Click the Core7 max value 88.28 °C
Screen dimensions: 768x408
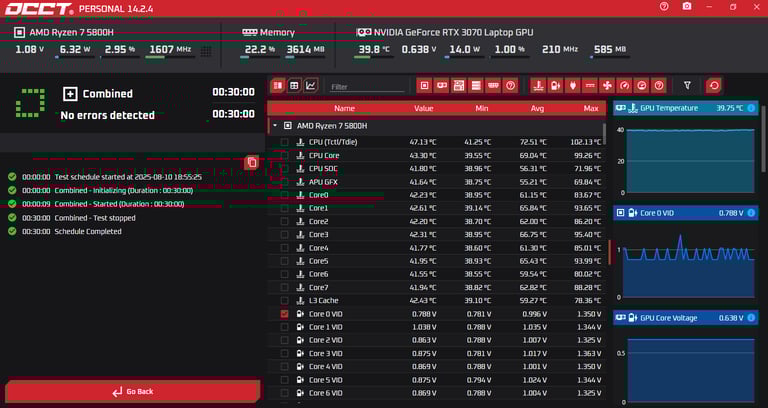(587, 288)
